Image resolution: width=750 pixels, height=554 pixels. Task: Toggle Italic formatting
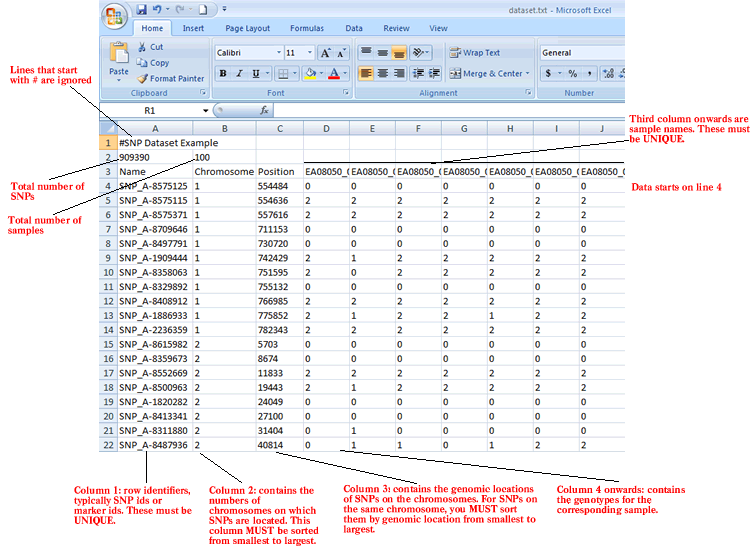(x=239, y=74)
